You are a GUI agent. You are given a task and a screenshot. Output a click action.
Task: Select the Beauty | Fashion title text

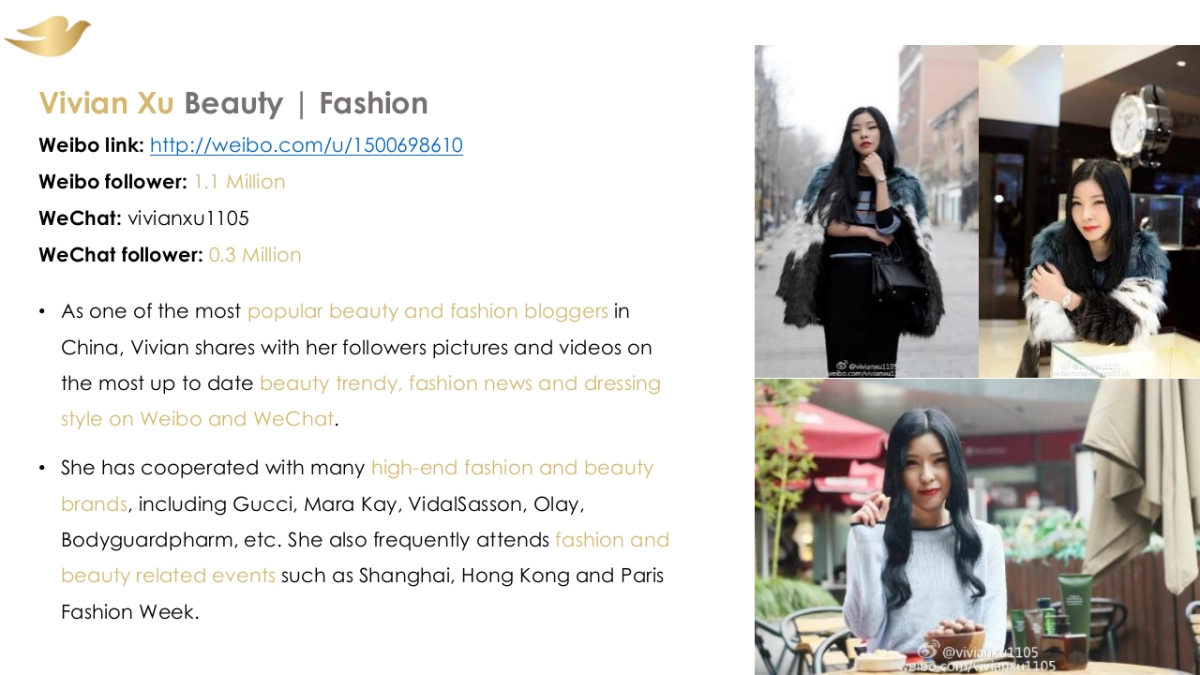coord(306,103)
